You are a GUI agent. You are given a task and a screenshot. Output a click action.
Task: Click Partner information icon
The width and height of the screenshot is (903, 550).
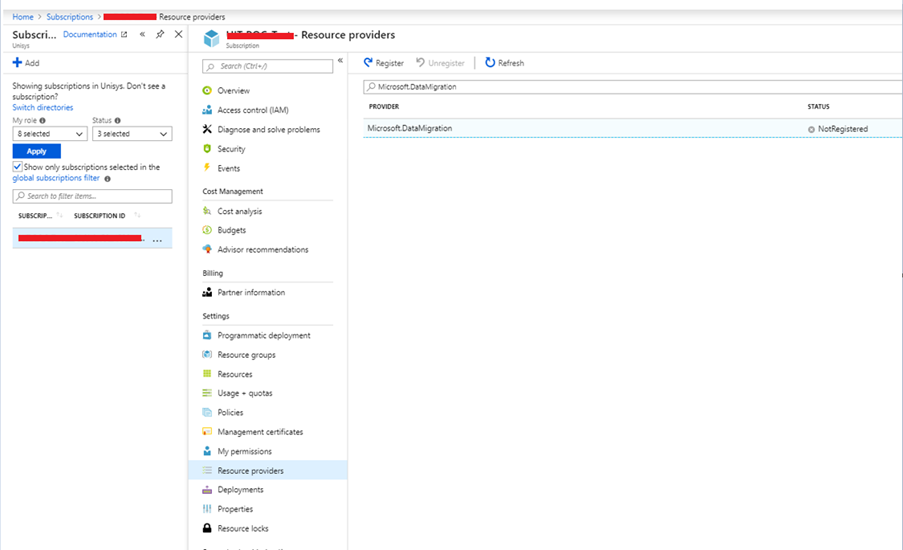click(207, 292)
